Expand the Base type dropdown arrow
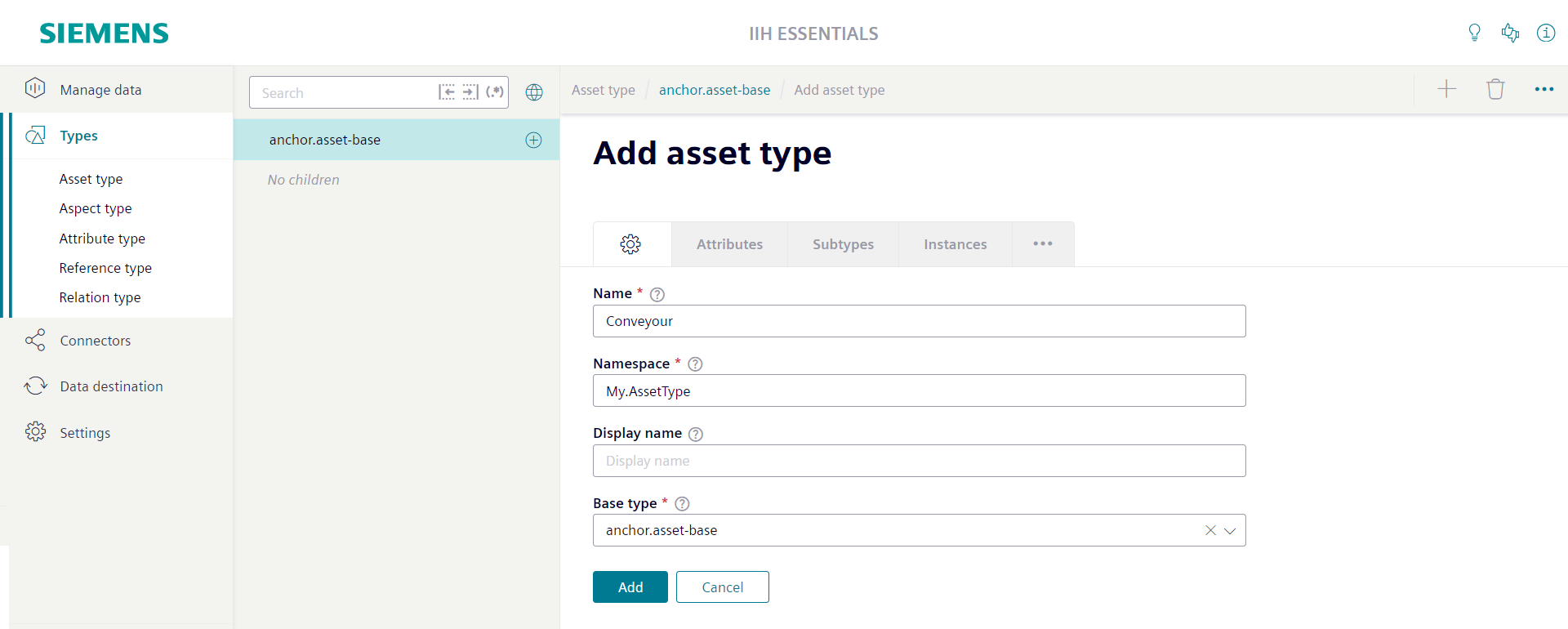 (x=1230, y=530)
